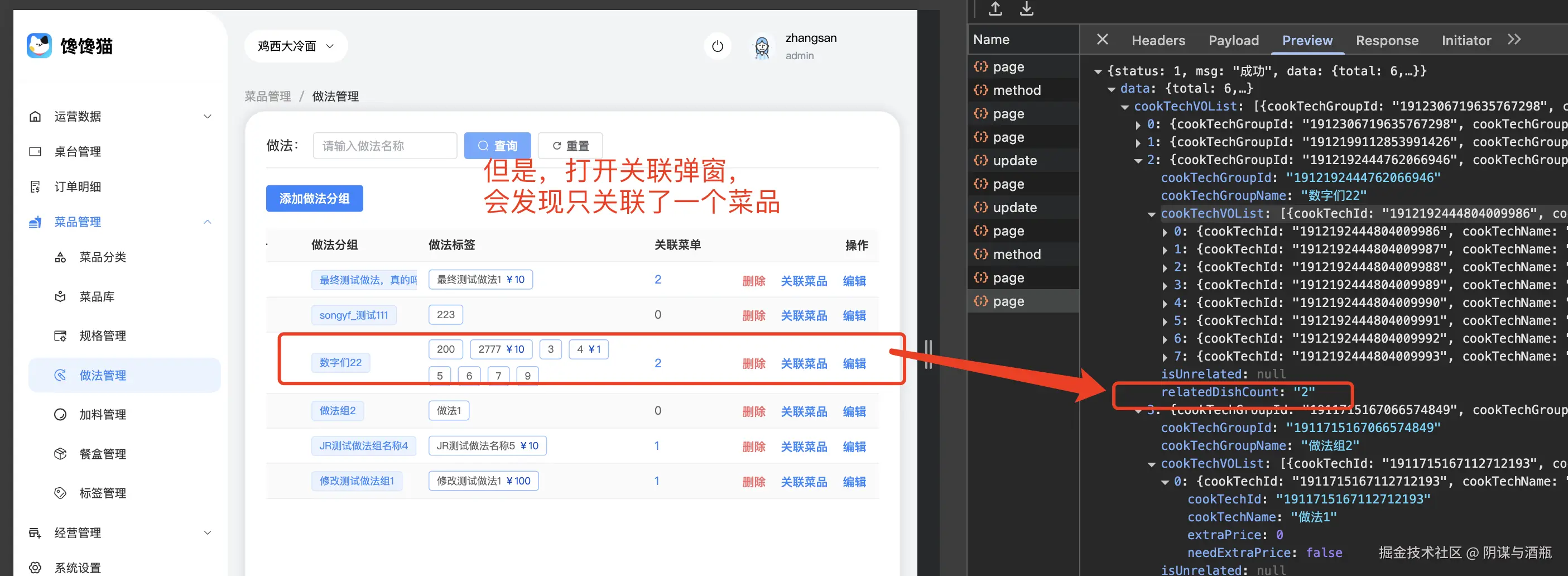This screenshot has width=1568, height=576.
Task: Close the DevTools request detail pane
Action: (1103, 40)
